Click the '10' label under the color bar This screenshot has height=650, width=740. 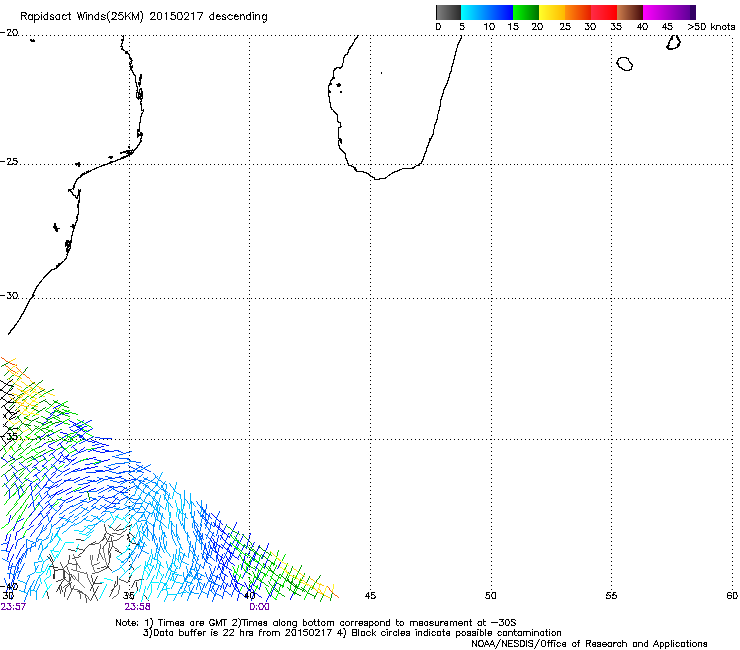pyautogui.click(x=489, y=27)
